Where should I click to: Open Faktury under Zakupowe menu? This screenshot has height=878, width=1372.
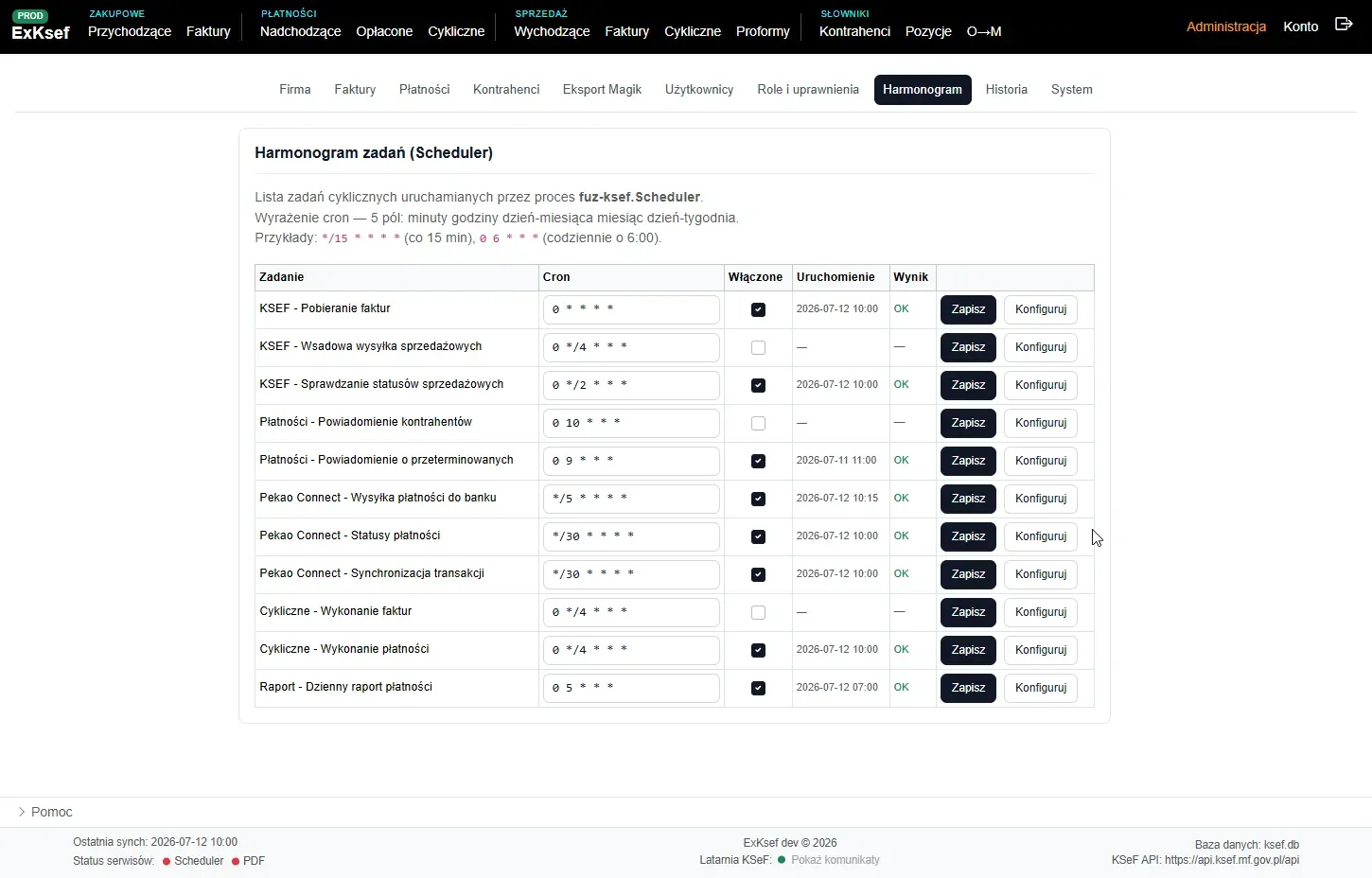[x=208, y=31]
